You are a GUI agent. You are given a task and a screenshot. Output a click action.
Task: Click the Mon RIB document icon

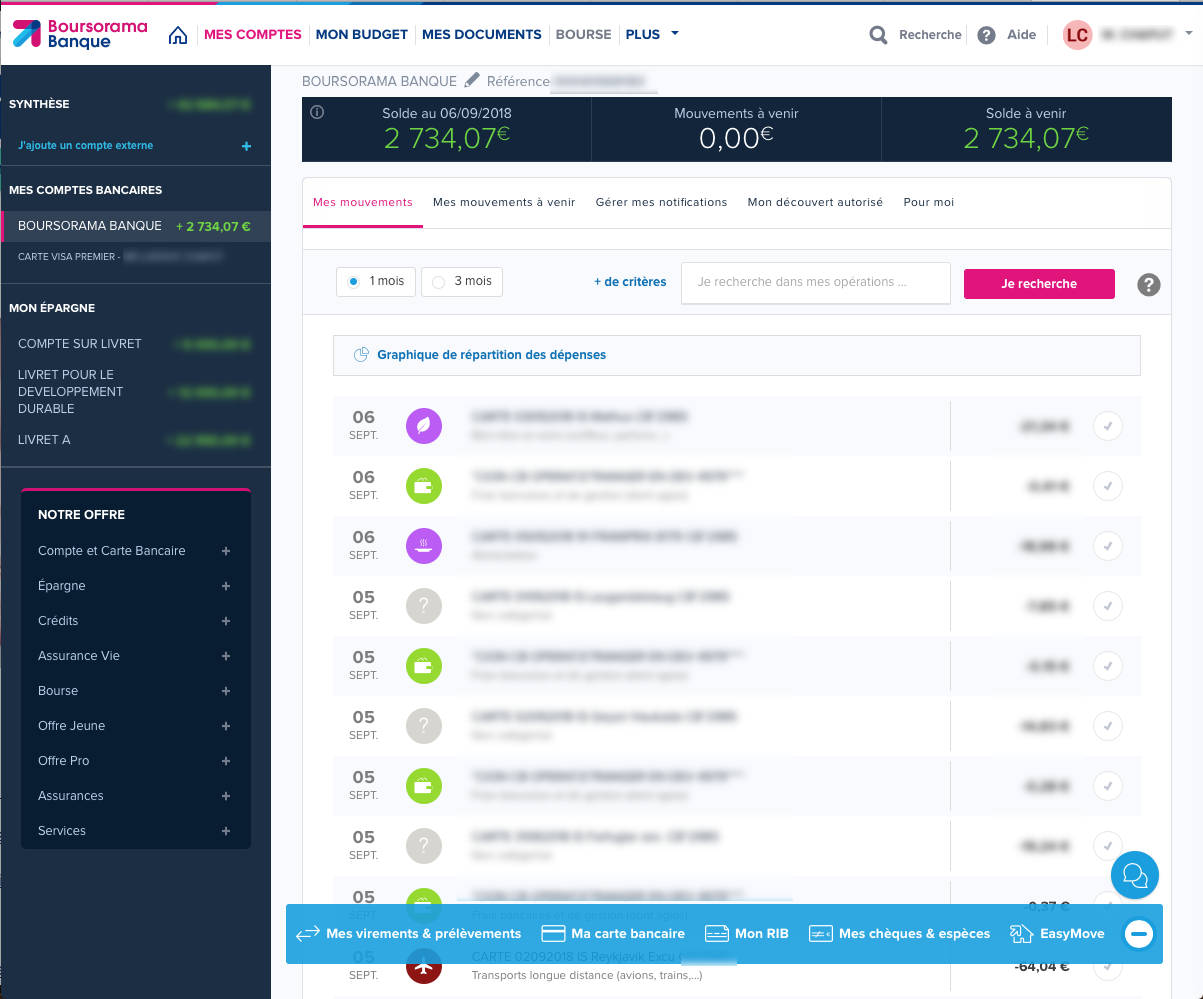pyautogui.click(x=716, y=934)
